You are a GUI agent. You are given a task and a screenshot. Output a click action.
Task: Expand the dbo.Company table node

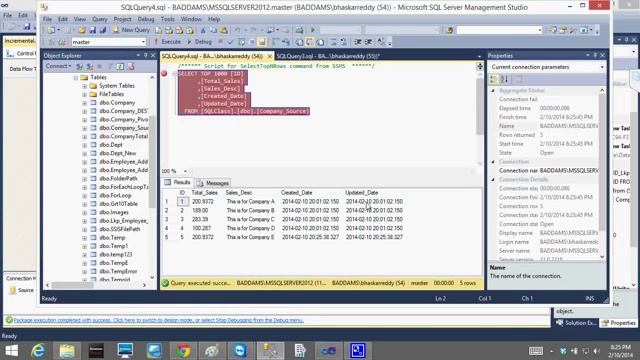(84, 103)
